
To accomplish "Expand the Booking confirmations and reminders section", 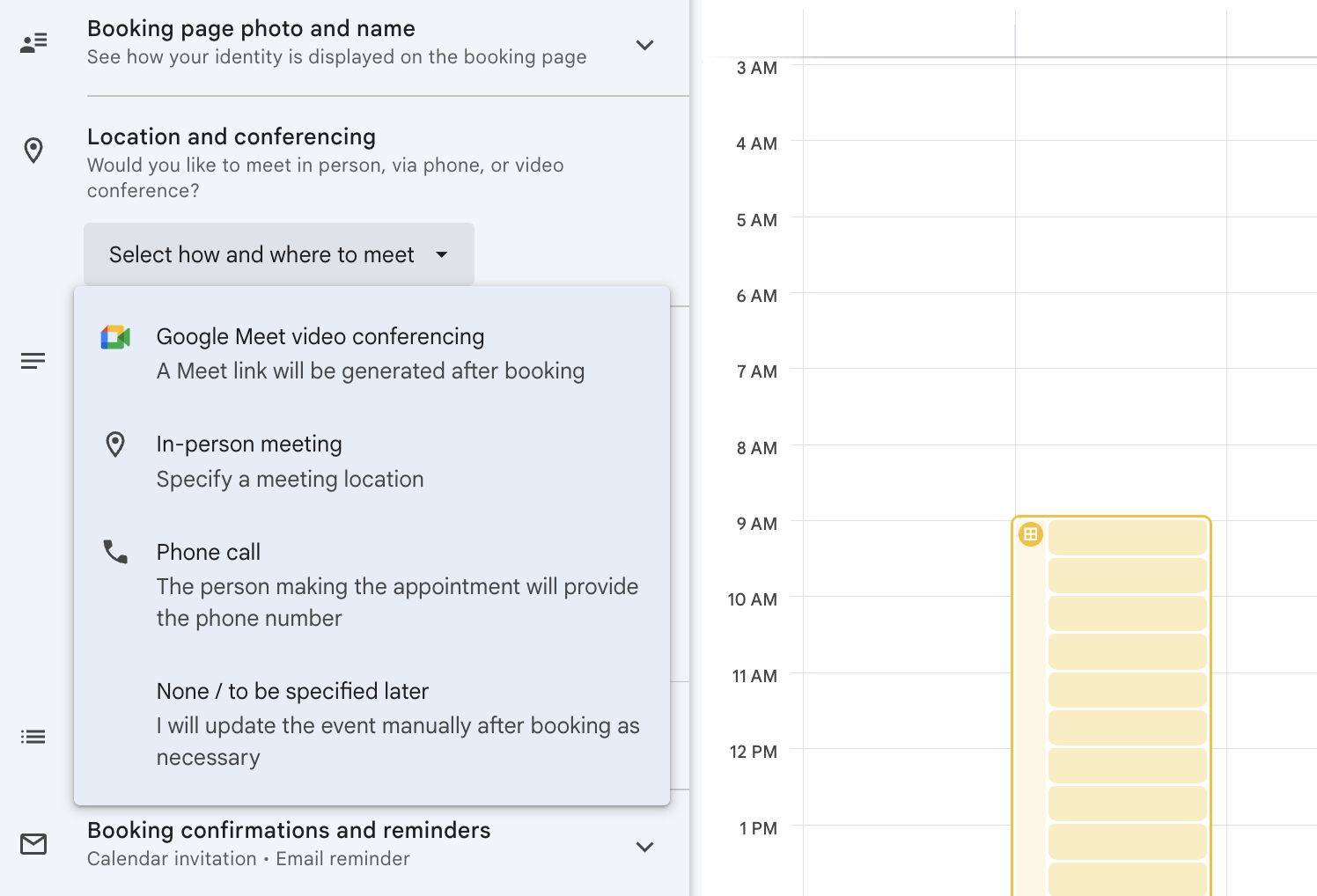I will (x=644, y=847).
